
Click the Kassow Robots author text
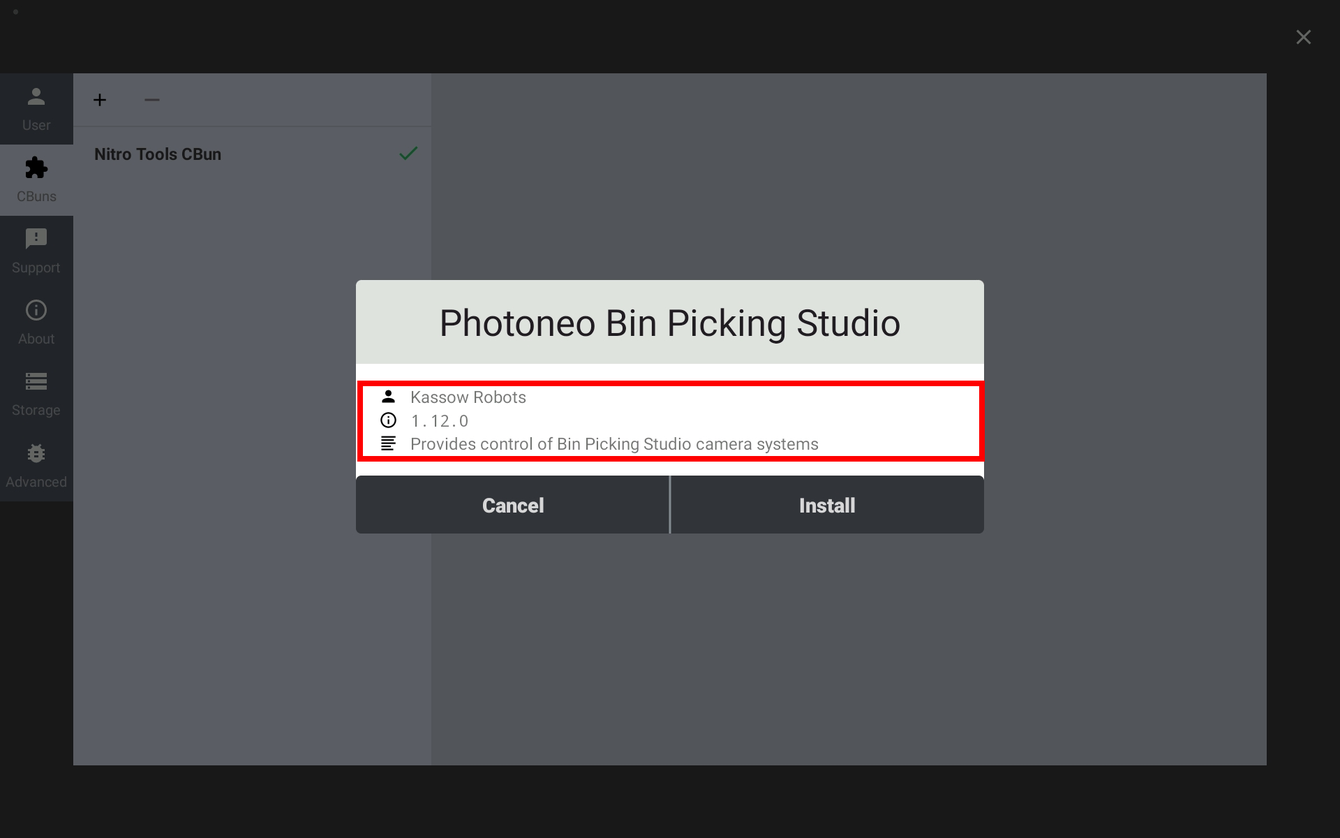468,397
